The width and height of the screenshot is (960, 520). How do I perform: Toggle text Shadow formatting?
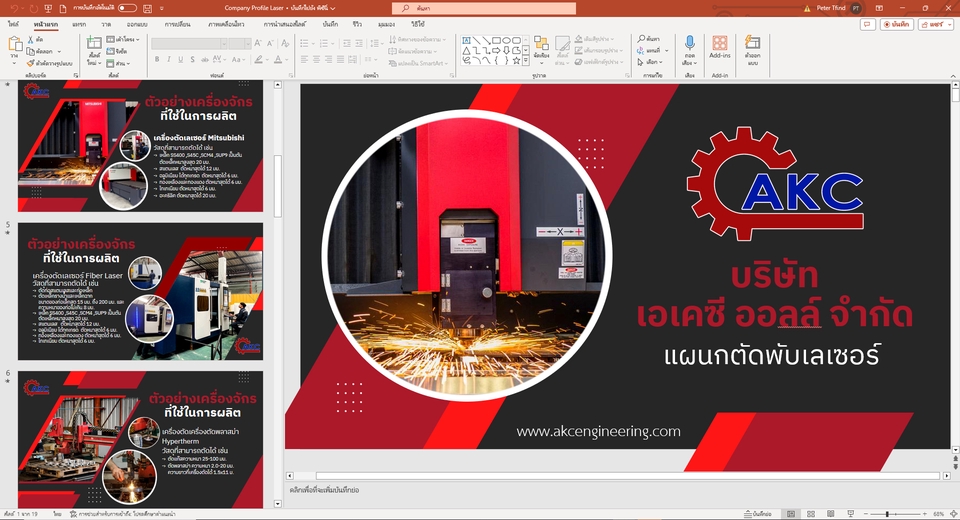coord(192,59)
